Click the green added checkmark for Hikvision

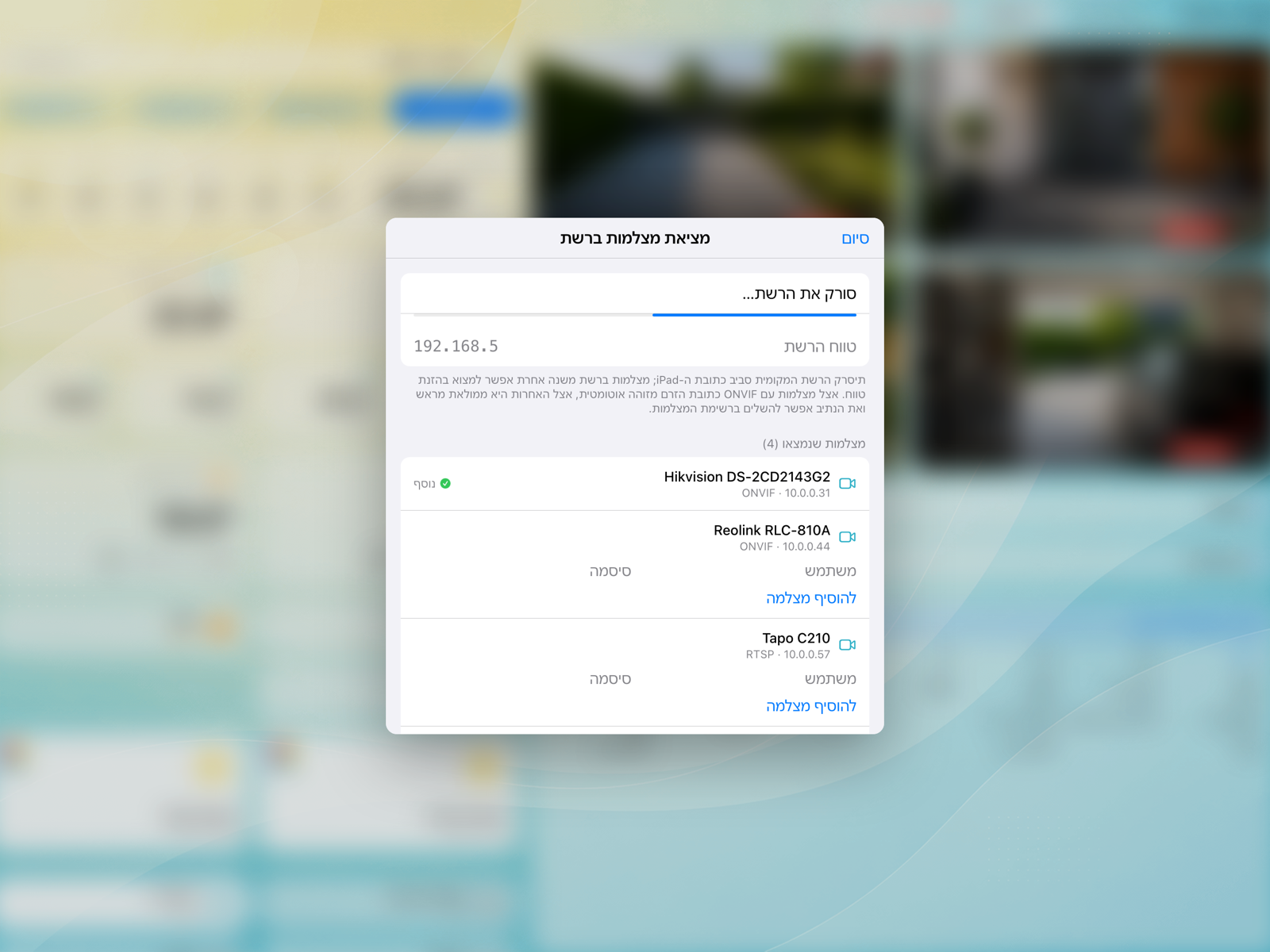pyautogui.click(x=445, y=483)
